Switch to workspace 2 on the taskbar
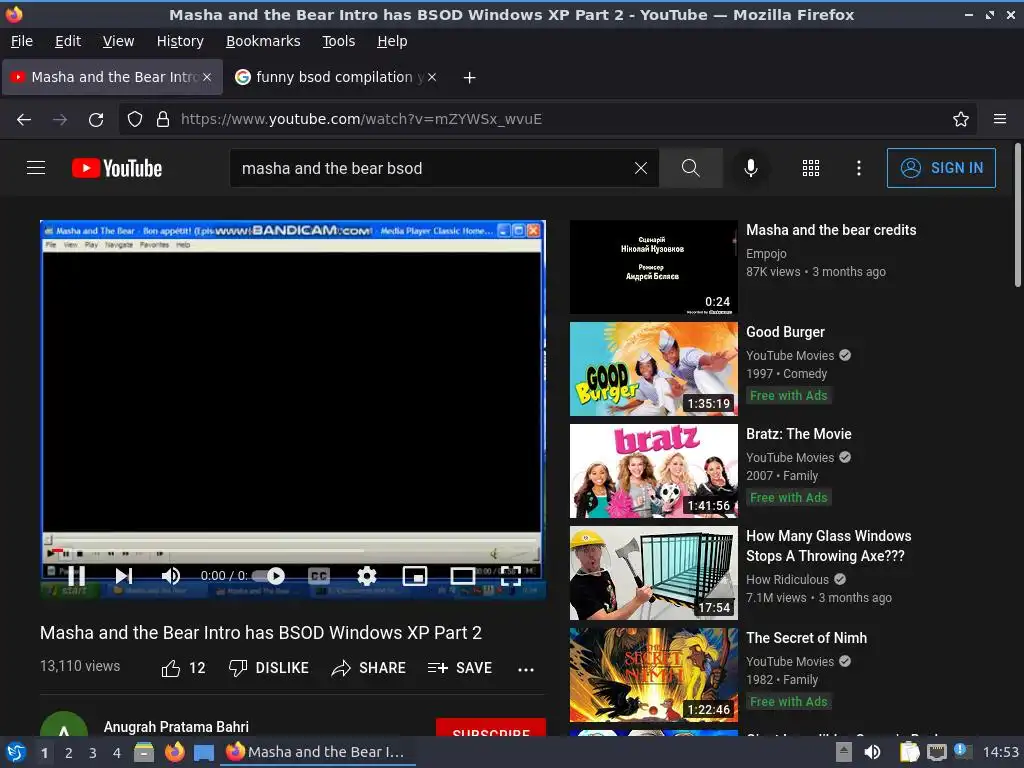 click(69, 753)
